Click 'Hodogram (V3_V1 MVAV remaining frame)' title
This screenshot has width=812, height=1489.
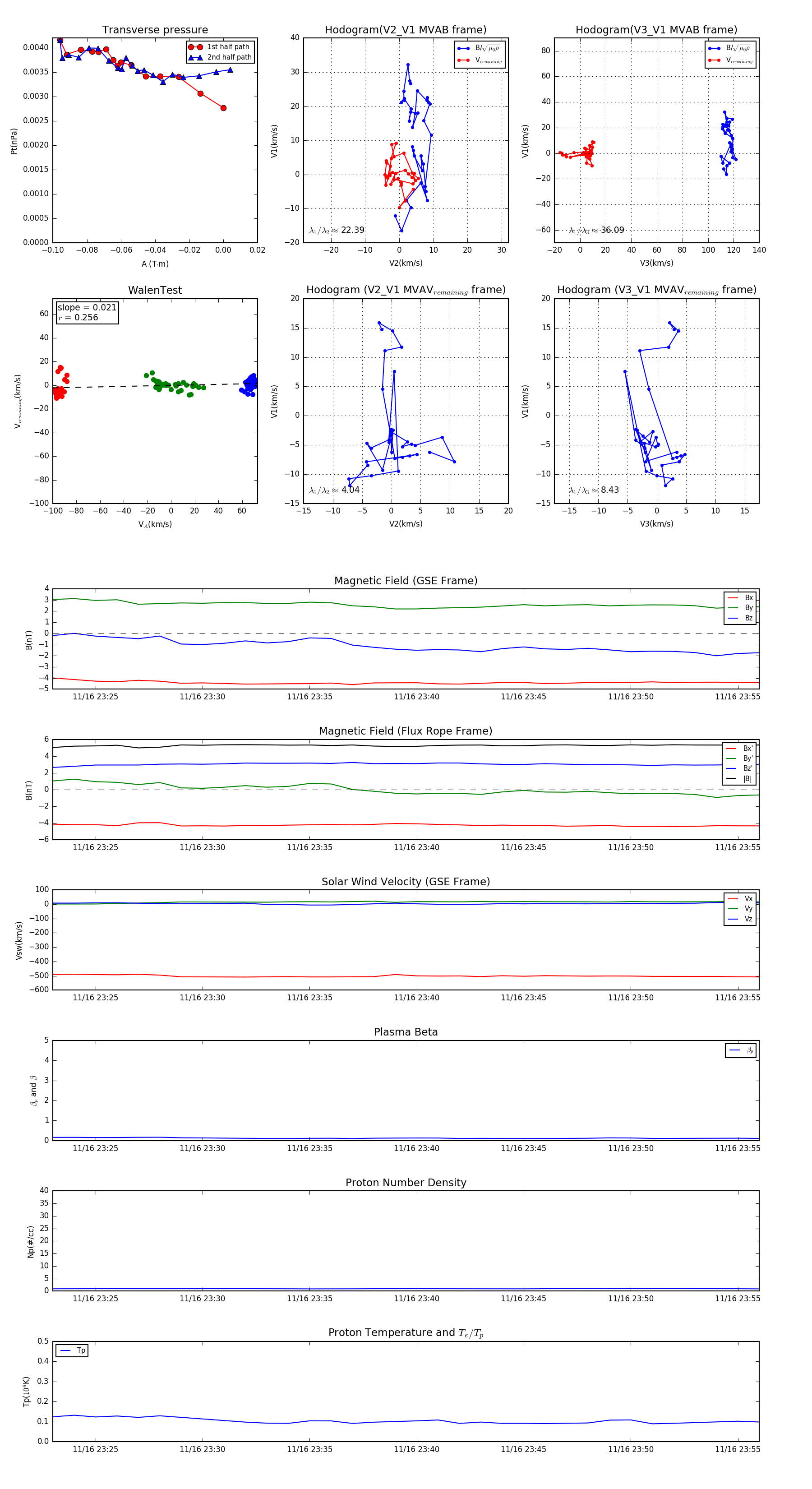(656, 290)
